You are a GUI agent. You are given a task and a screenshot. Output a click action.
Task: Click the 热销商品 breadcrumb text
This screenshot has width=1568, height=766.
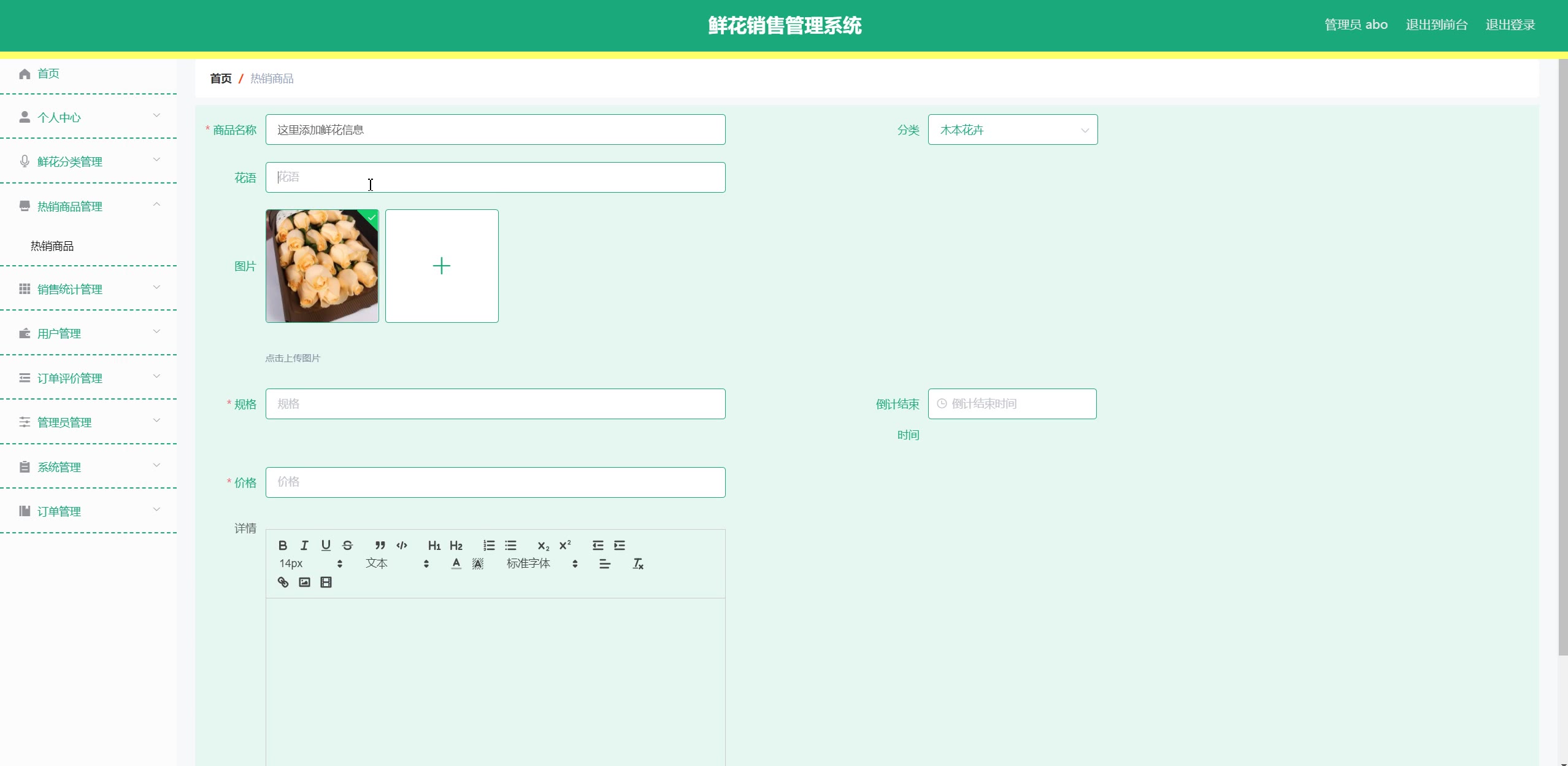coord(272,79)
